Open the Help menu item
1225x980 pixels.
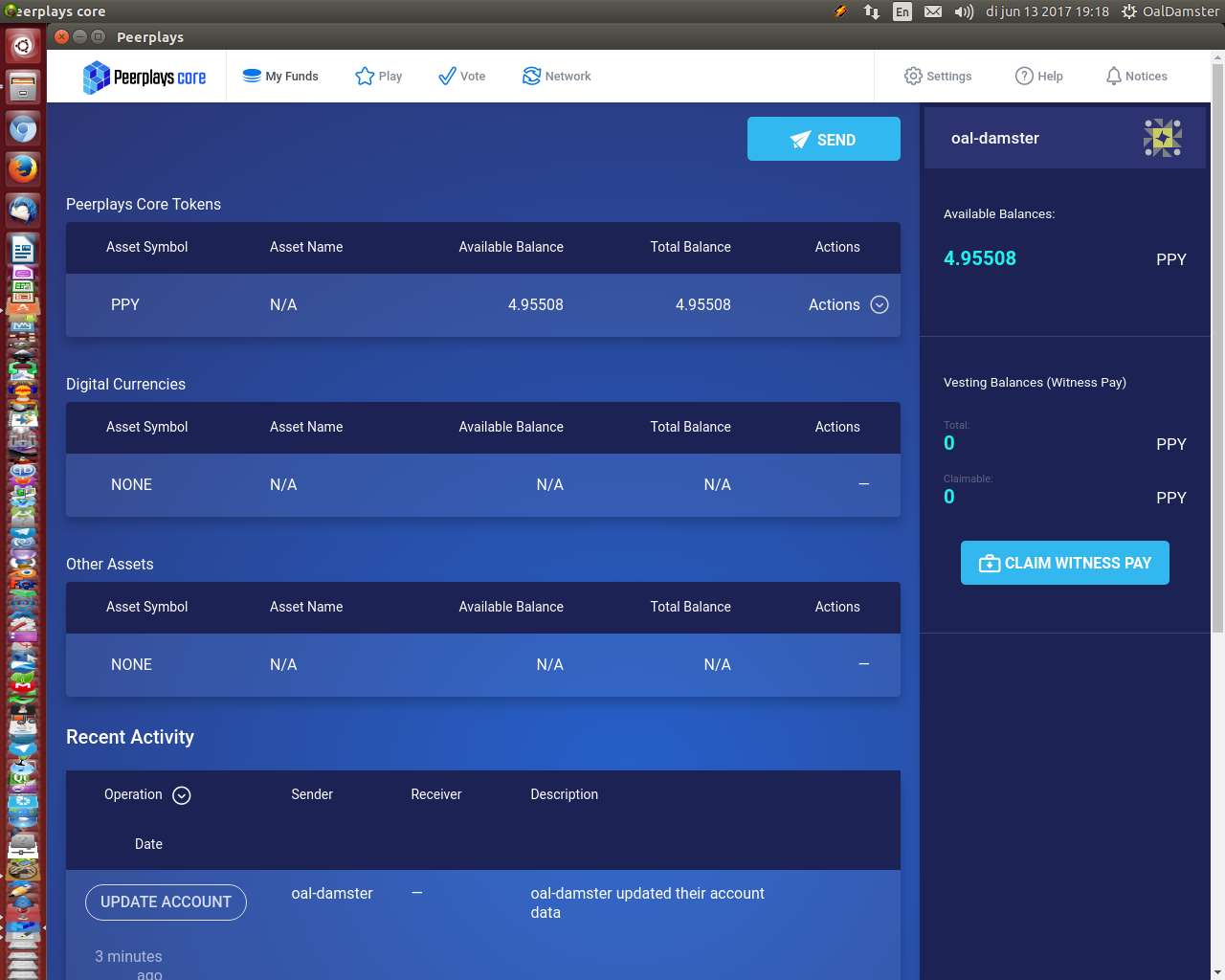[1039, 77]
